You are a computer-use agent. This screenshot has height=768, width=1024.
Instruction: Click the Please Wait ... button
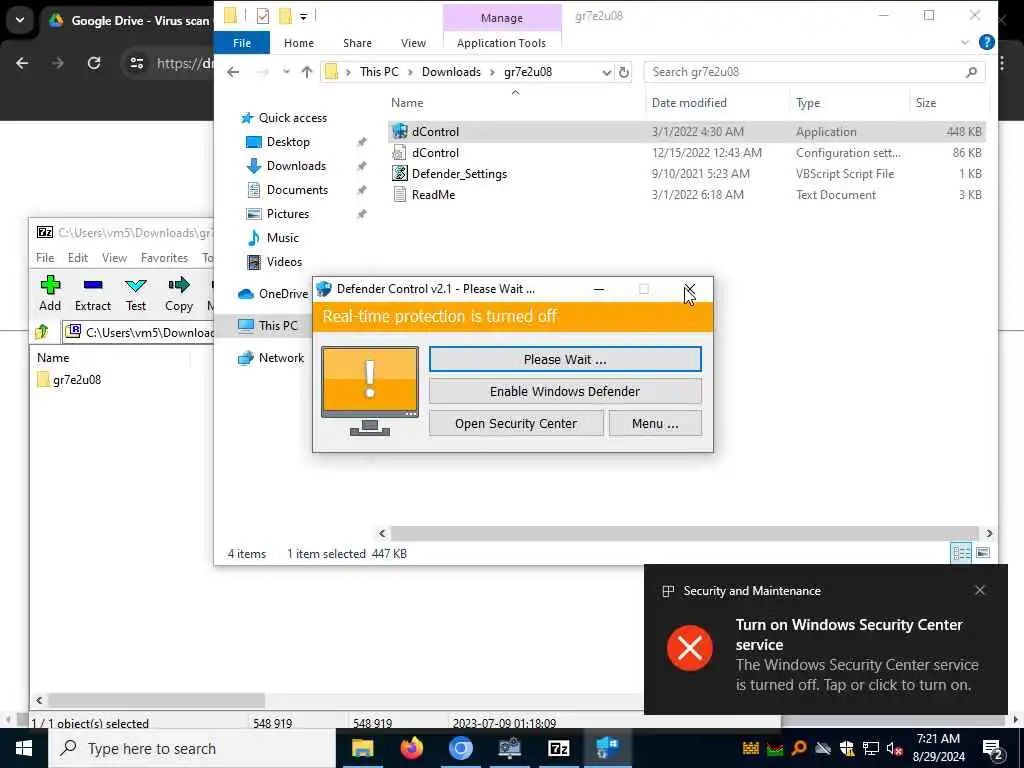coord(565,359)
